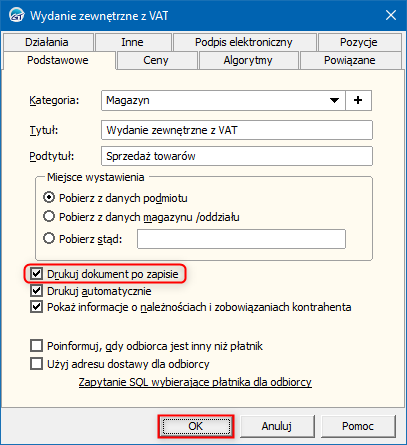Open the Algorytmy tab

pos(248,60)
